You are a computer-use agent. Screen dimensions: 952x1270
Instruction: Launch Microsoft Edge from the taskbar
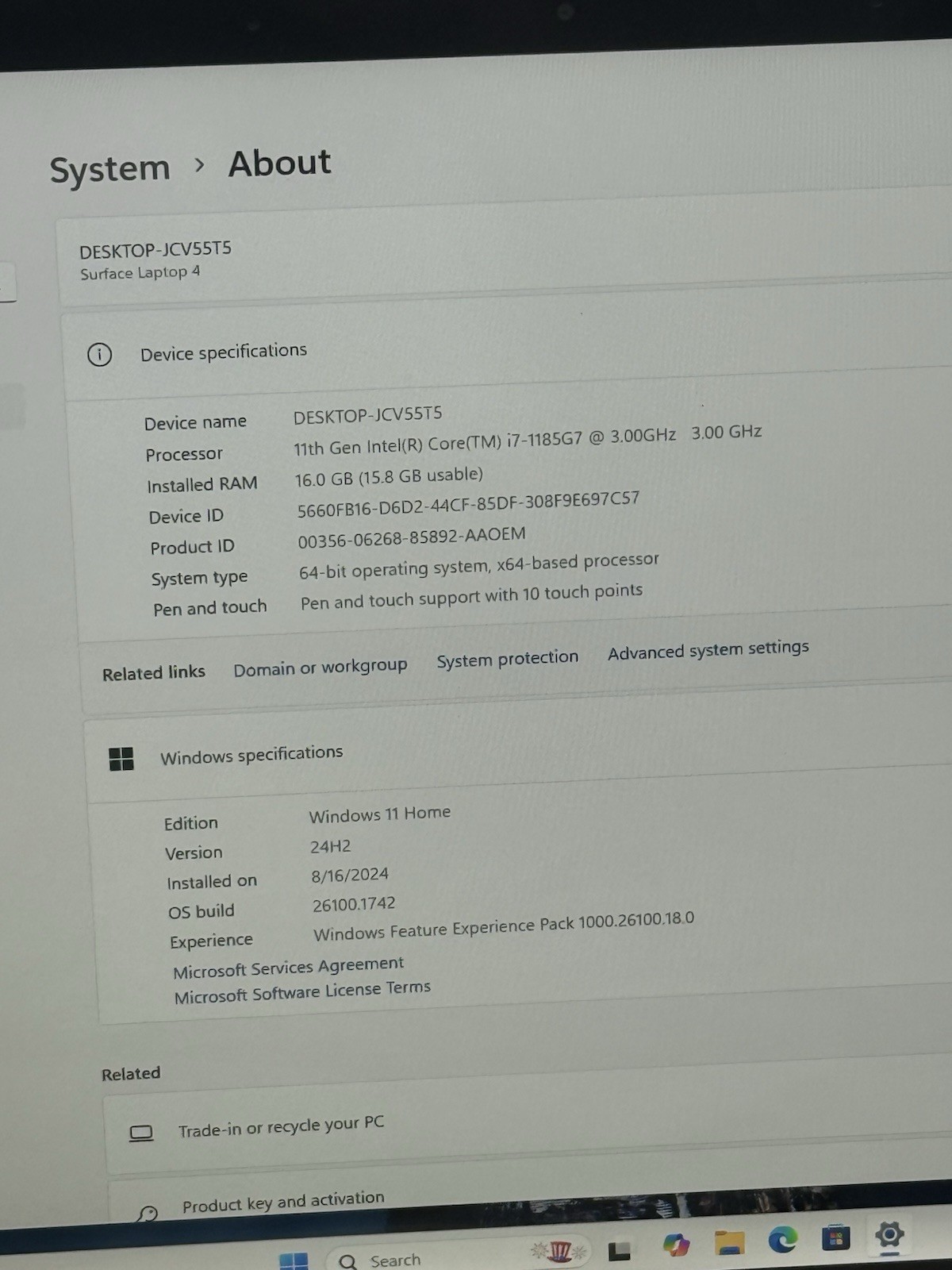[782, 1240]
